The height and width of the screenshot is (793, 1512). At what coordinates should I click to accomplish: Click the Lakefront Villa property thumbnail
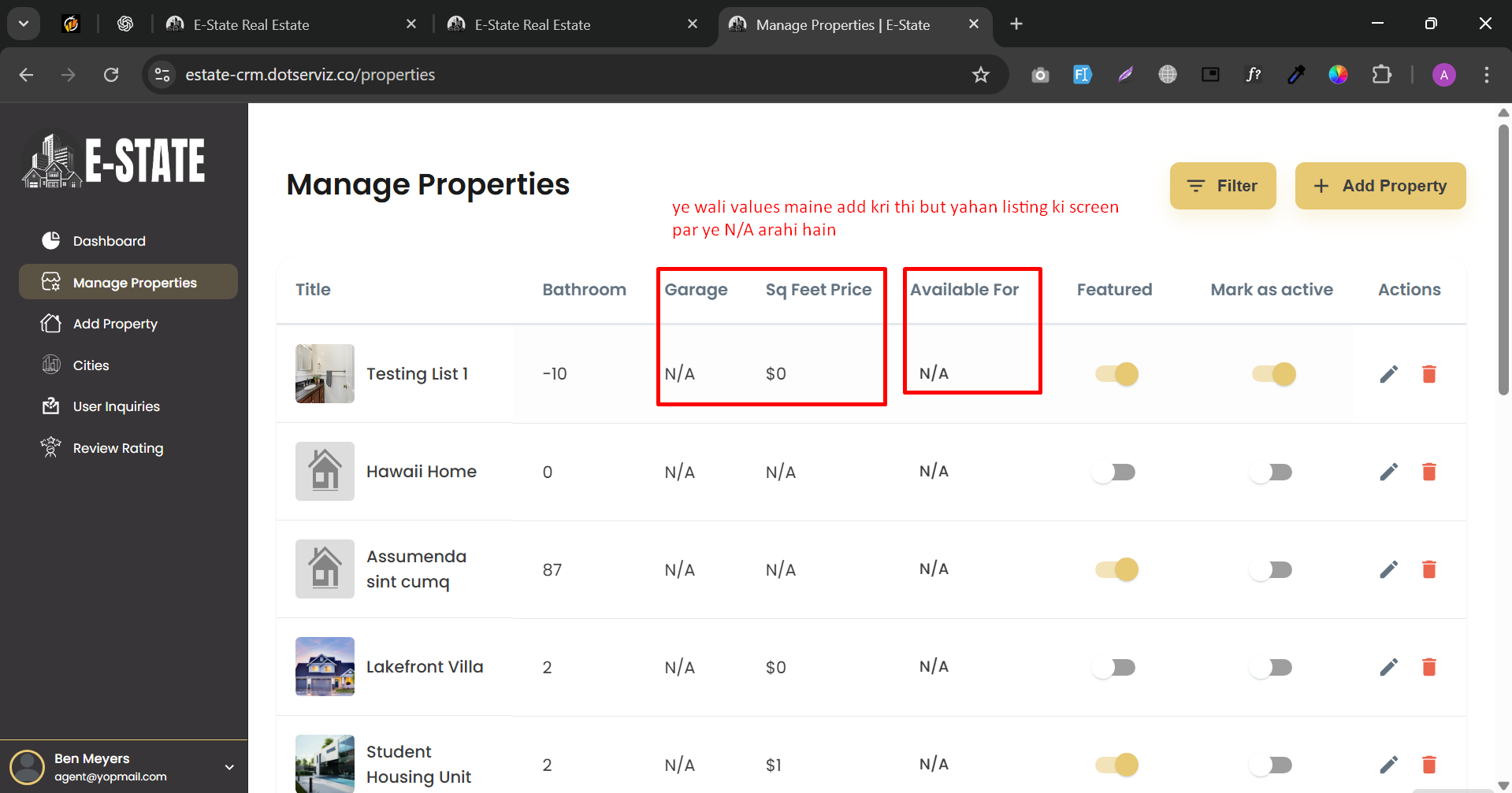tap(325, 666)
